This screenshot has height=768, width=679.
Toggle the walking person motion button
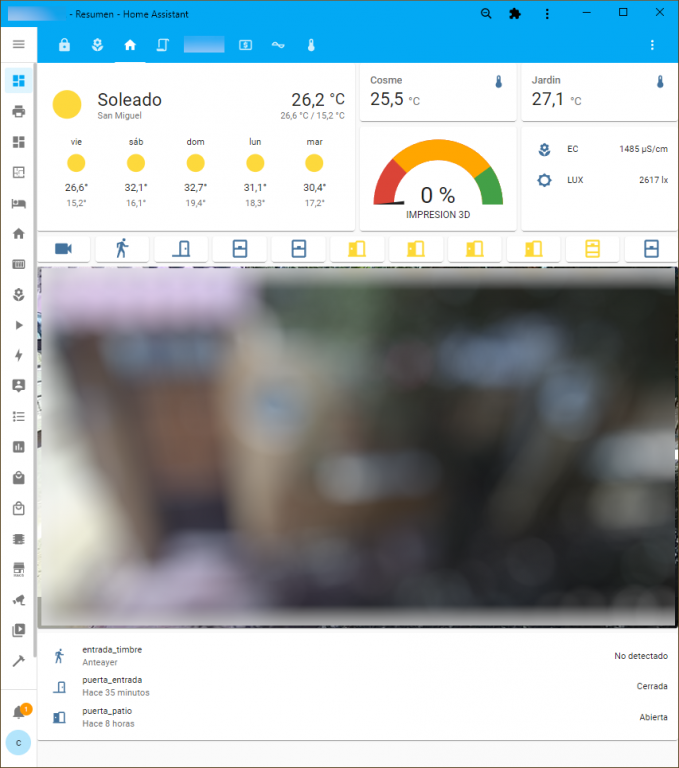[x=122, y=249]
